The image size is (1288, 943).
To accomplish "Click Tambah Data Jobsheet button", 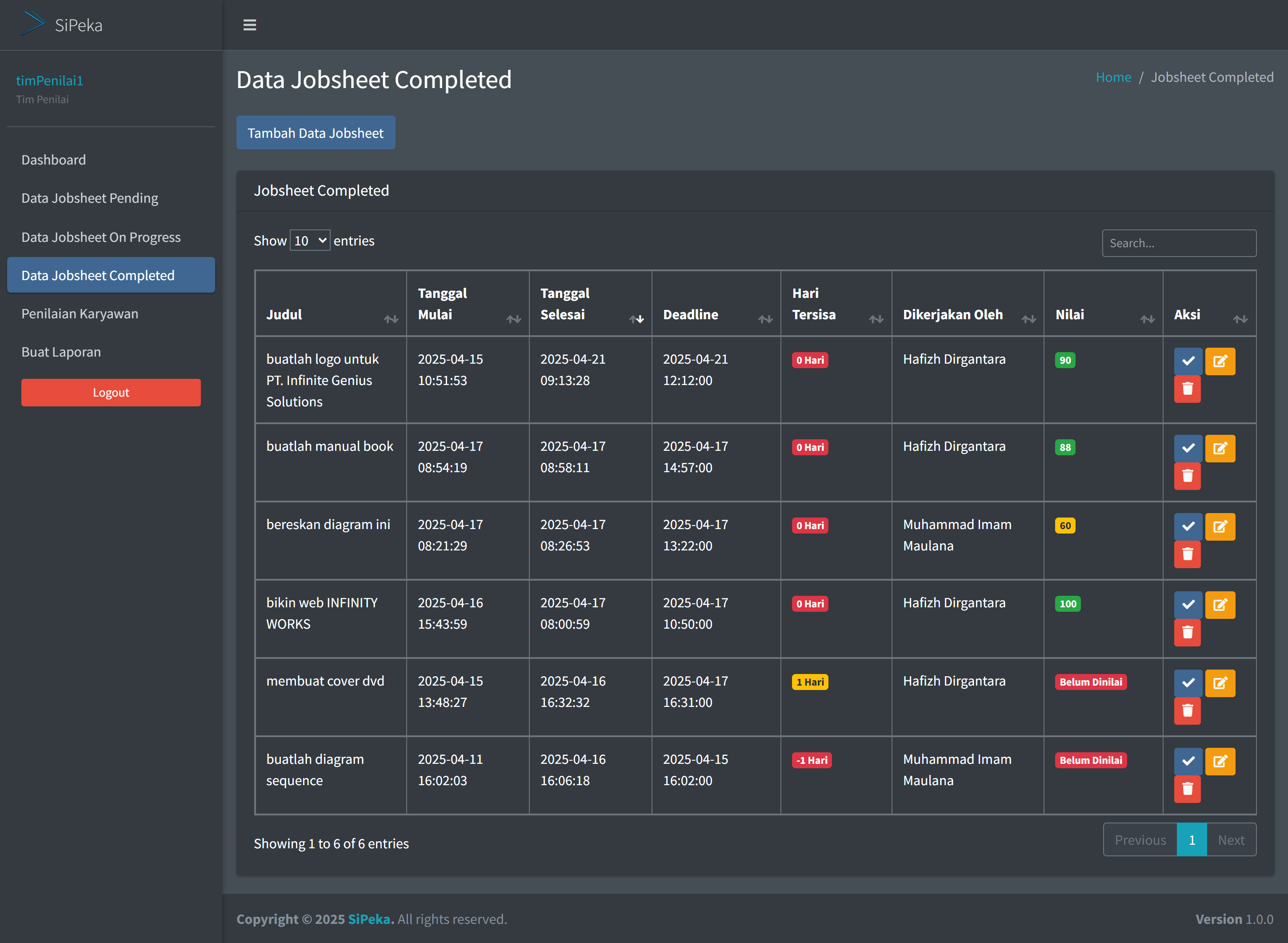I will point(316,133).
